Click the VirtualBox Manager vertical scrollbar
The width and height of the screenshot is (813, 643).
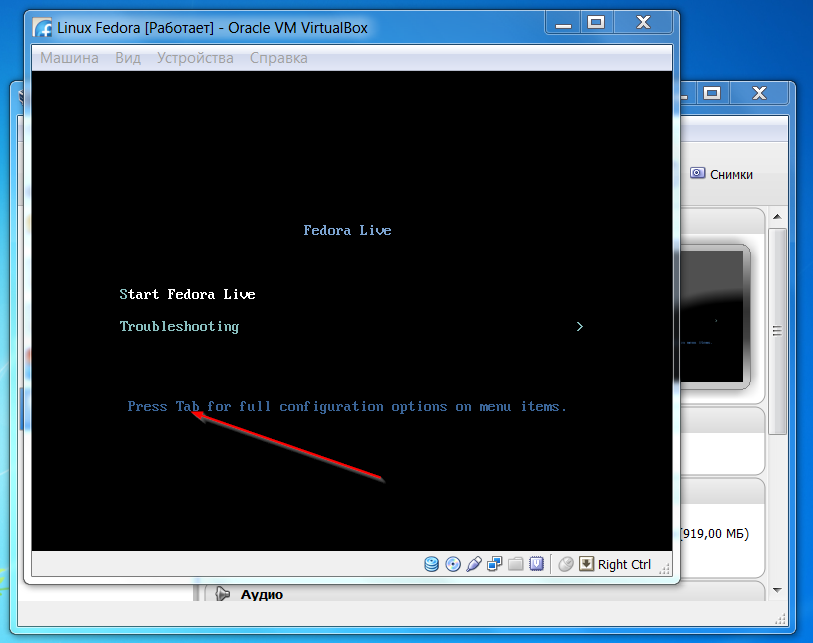776,330
